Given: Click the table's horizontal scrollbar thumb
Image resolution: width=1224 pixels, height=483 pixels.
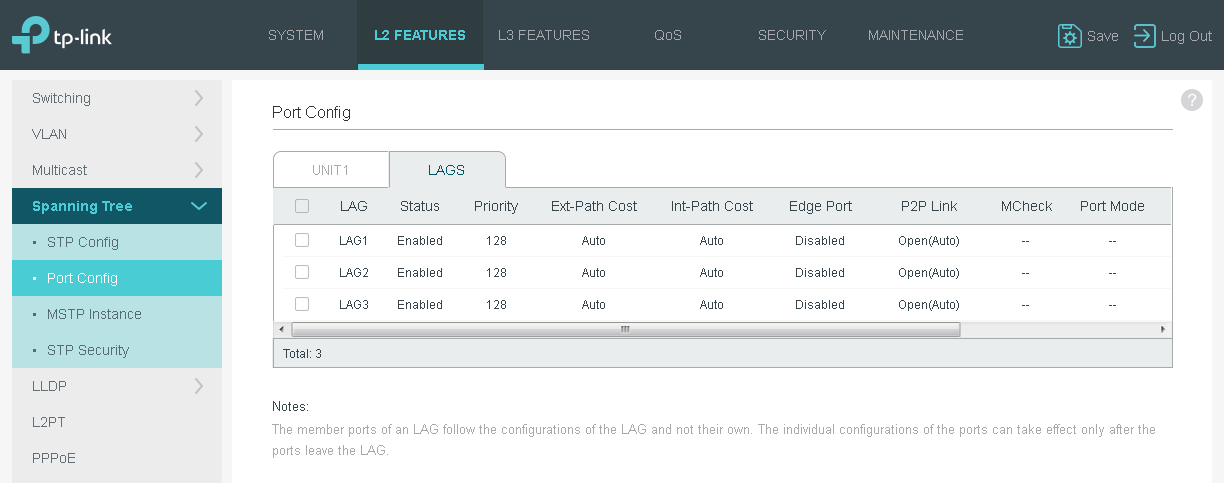Looking at the screenshot, I should [x=625, y=329].
